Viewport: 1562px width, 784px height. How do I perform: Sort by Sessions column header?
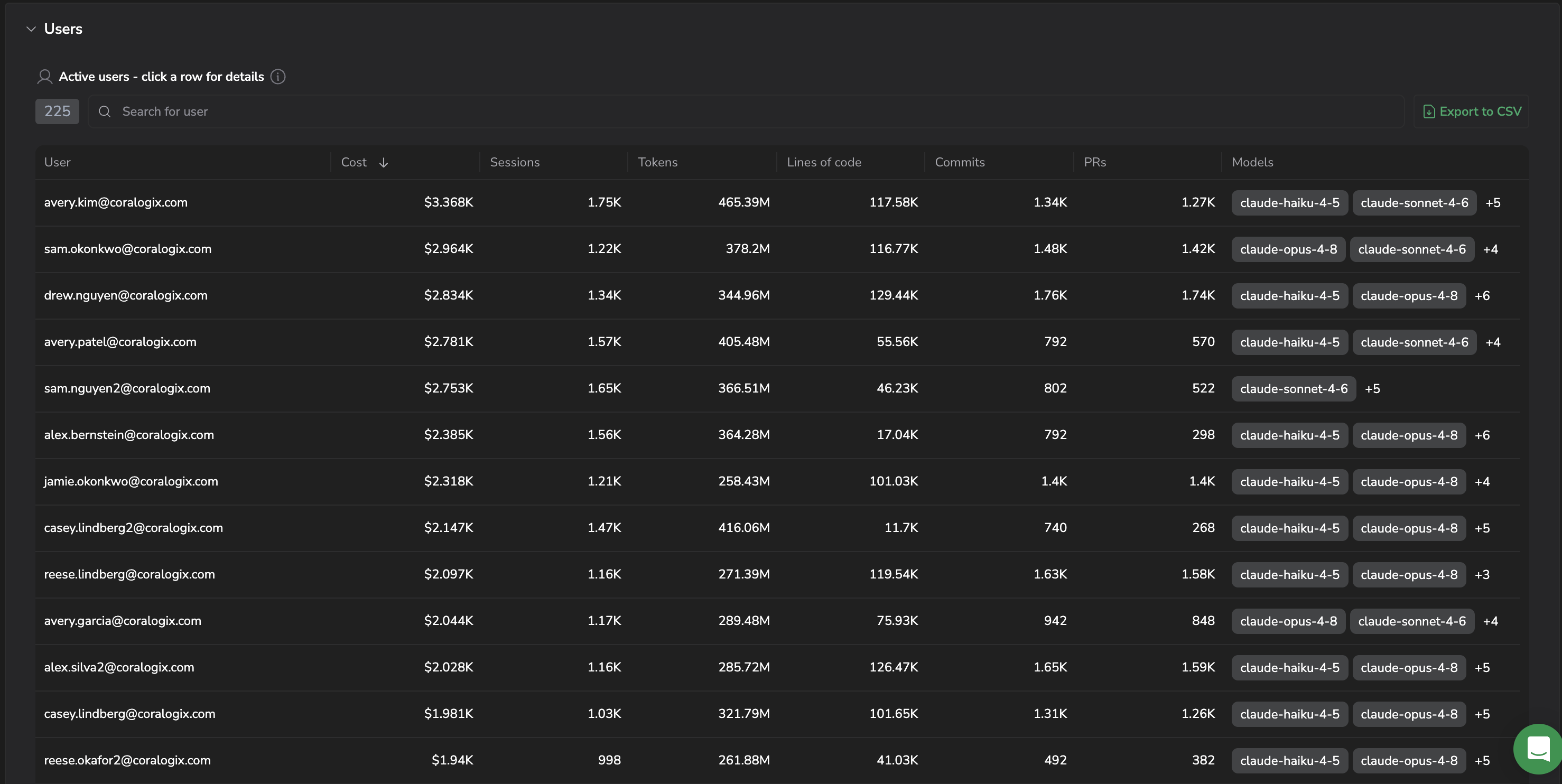point(515,163)
